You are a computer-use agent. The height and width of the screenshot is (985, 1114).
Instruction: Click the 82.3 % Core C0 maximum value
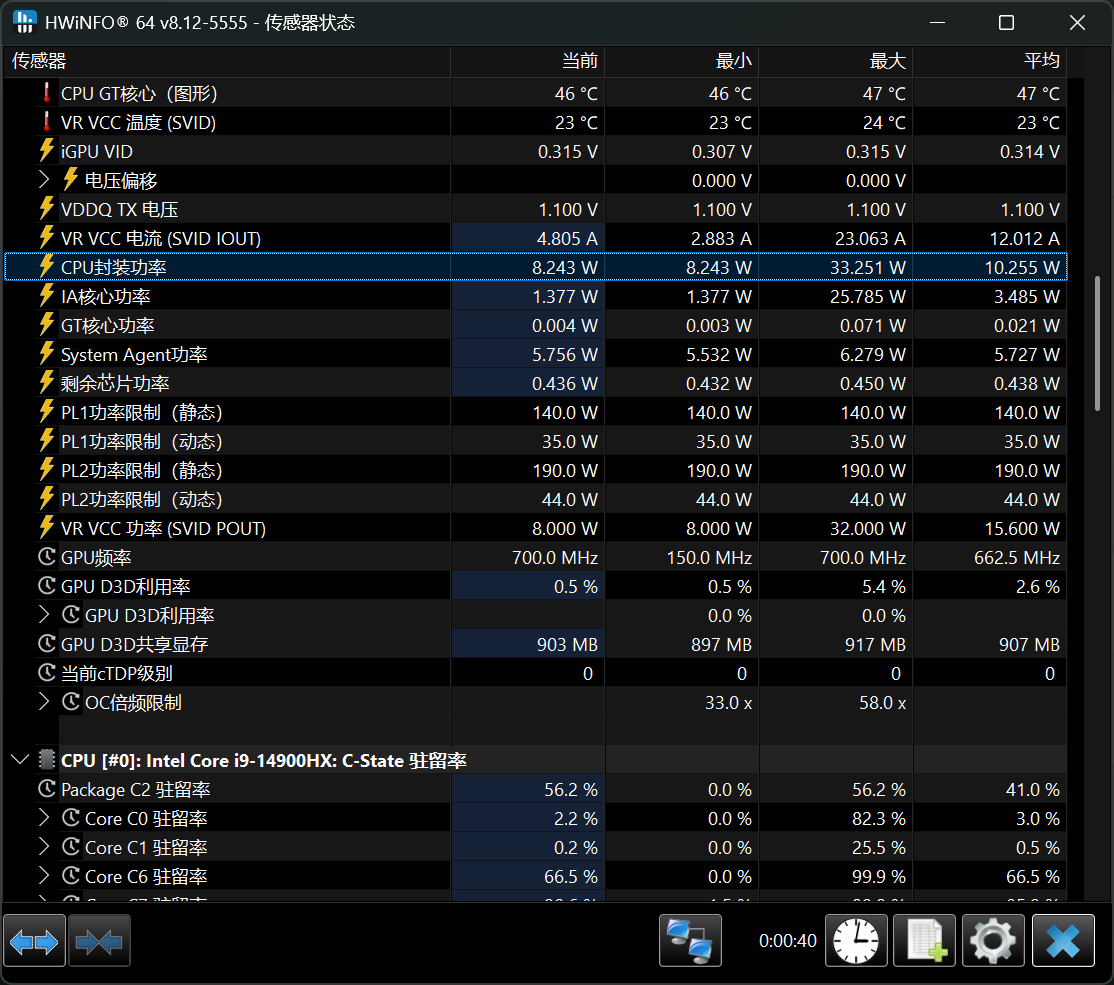(879, 819)
